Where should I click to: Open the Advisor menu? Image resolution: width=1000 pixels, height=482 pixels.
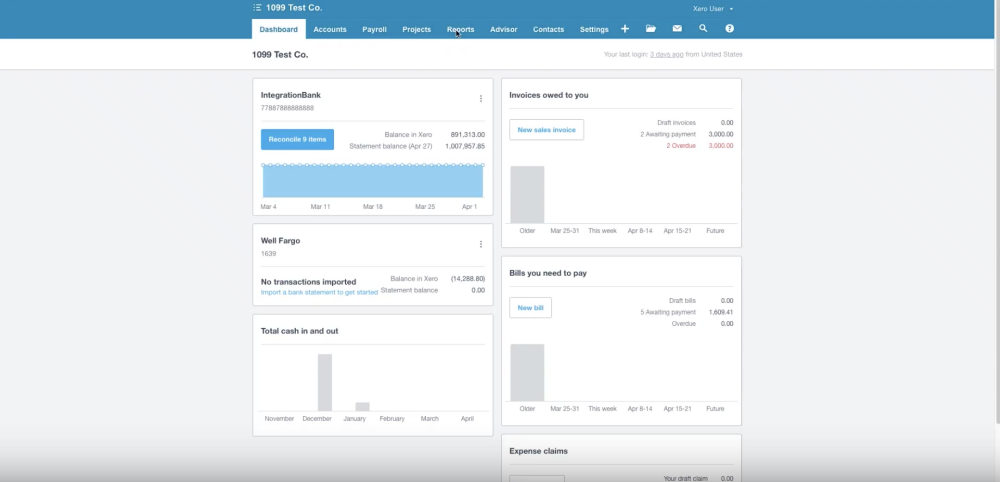503,29
